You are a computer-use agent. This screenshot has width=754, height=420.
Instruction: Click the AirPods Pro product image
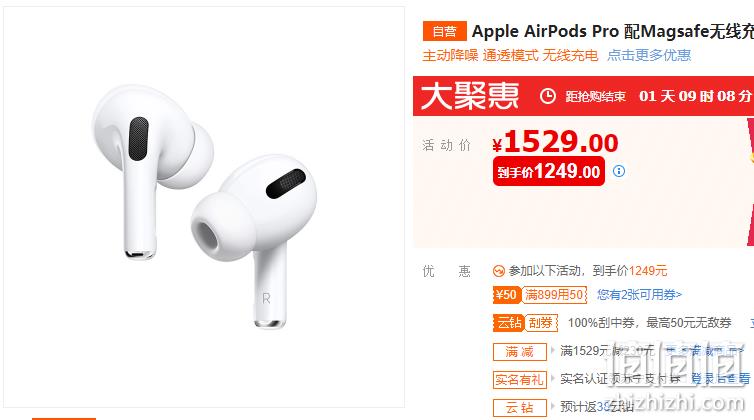click(204, 207)
